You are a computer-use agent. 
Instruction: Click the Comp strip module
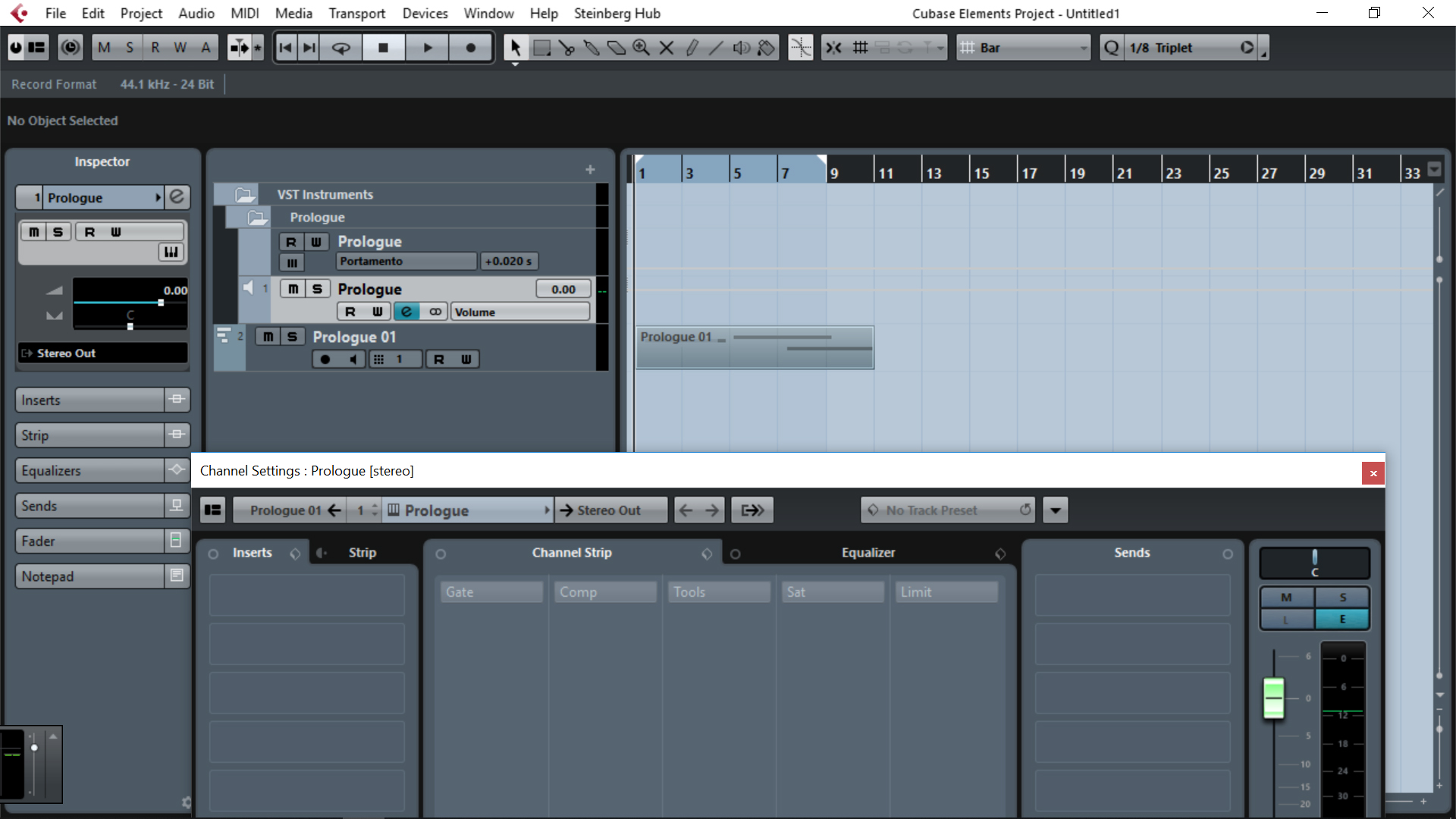(605, 592)
